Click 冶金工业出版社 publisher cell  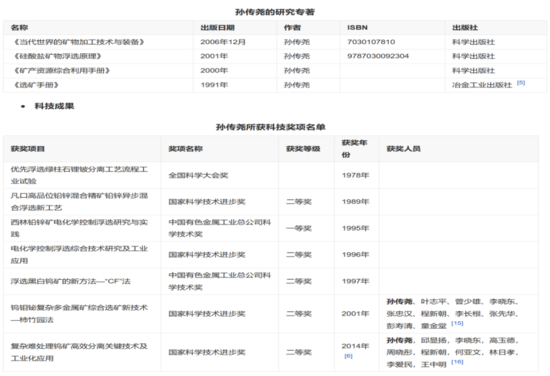point(482,85)
